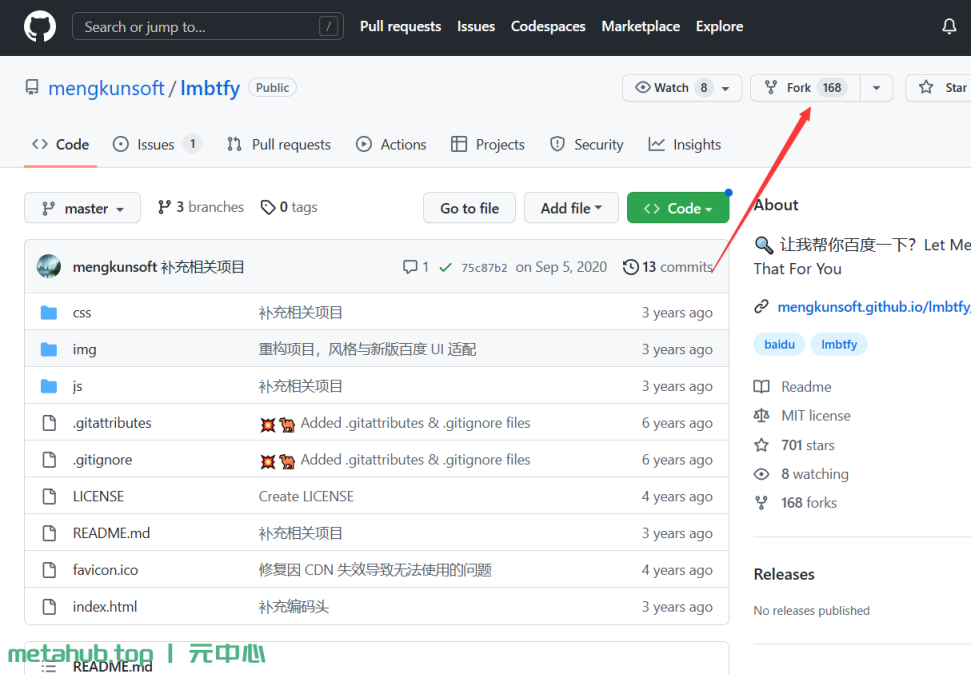Click the GitHub logo icon
The width and height of the screenshot is (971, 674).
pyautogui.click(x=40, y=27)
